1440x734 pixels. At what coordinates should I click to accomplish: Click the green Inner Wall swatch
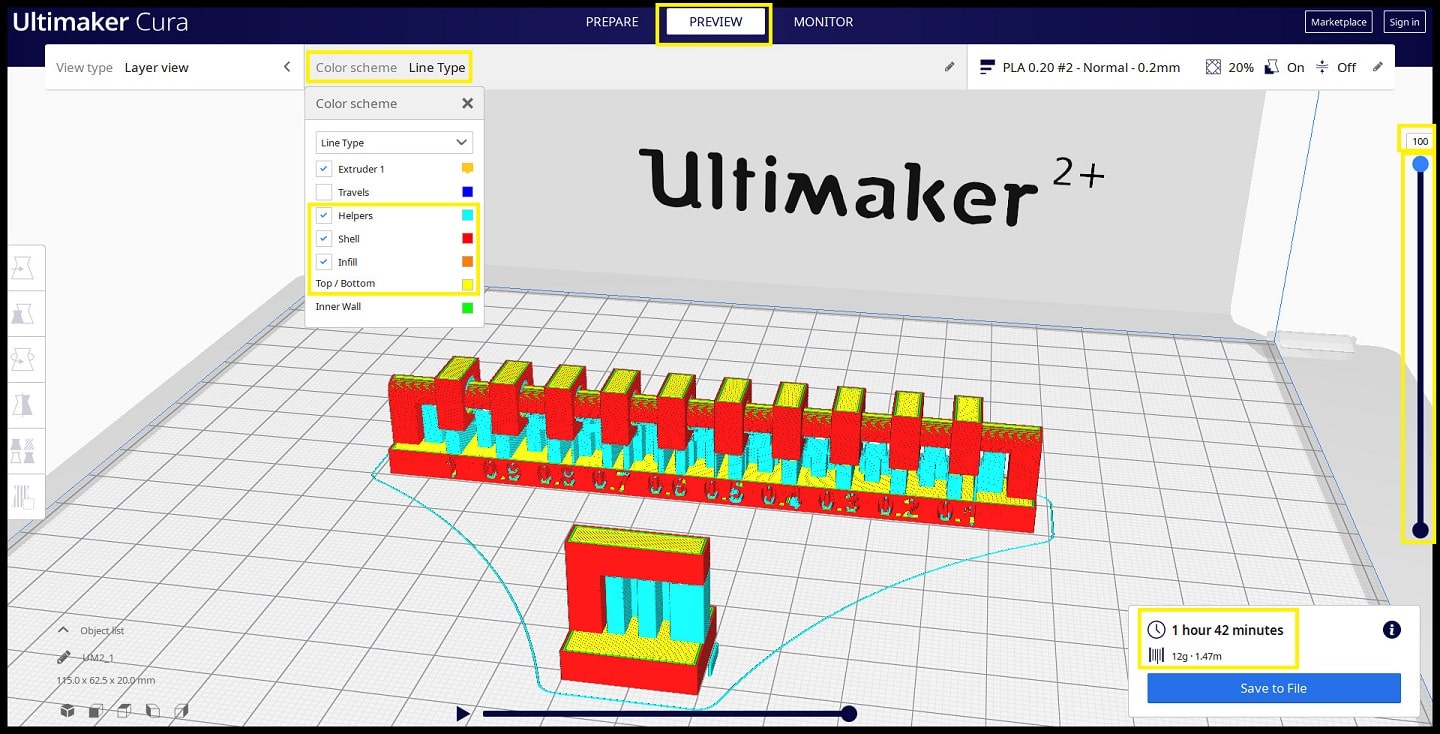coord(467,307)
